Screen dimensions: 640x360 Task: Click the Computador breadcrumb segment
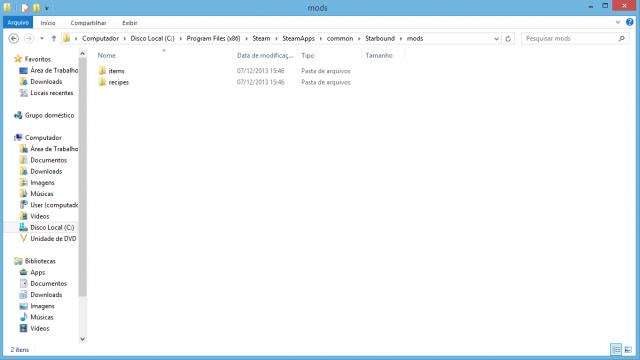(x=100, y=38)
